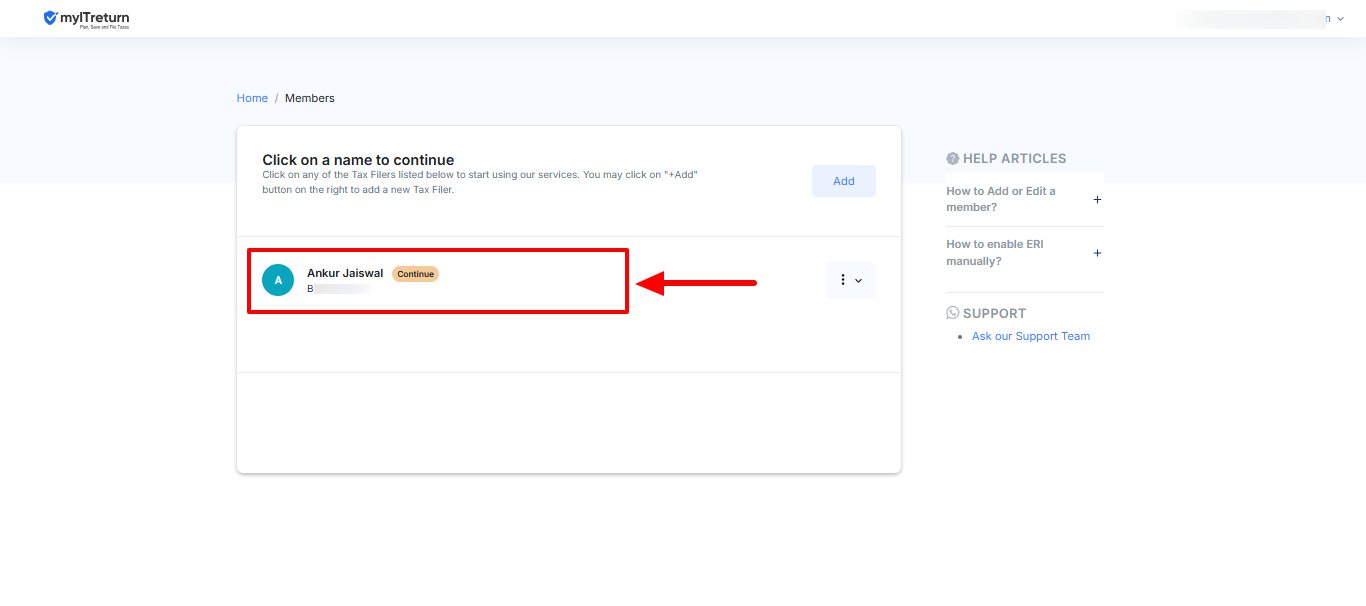Expand 'How to enable ERI manually?' article

(x=1025, y=253)
